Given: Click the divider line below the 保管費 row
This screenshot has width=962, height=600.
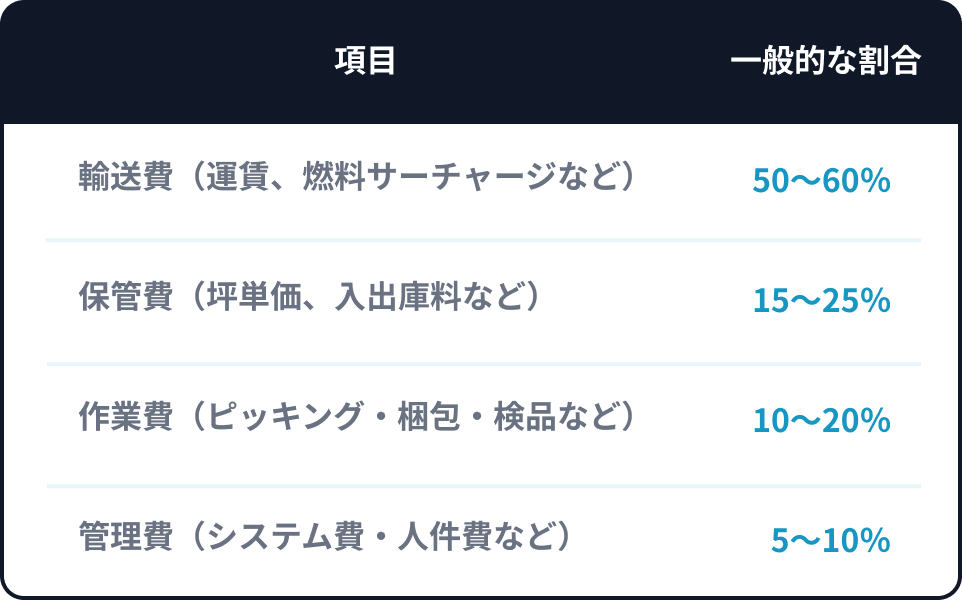Looking at the screenshot, I should [483, 364].
